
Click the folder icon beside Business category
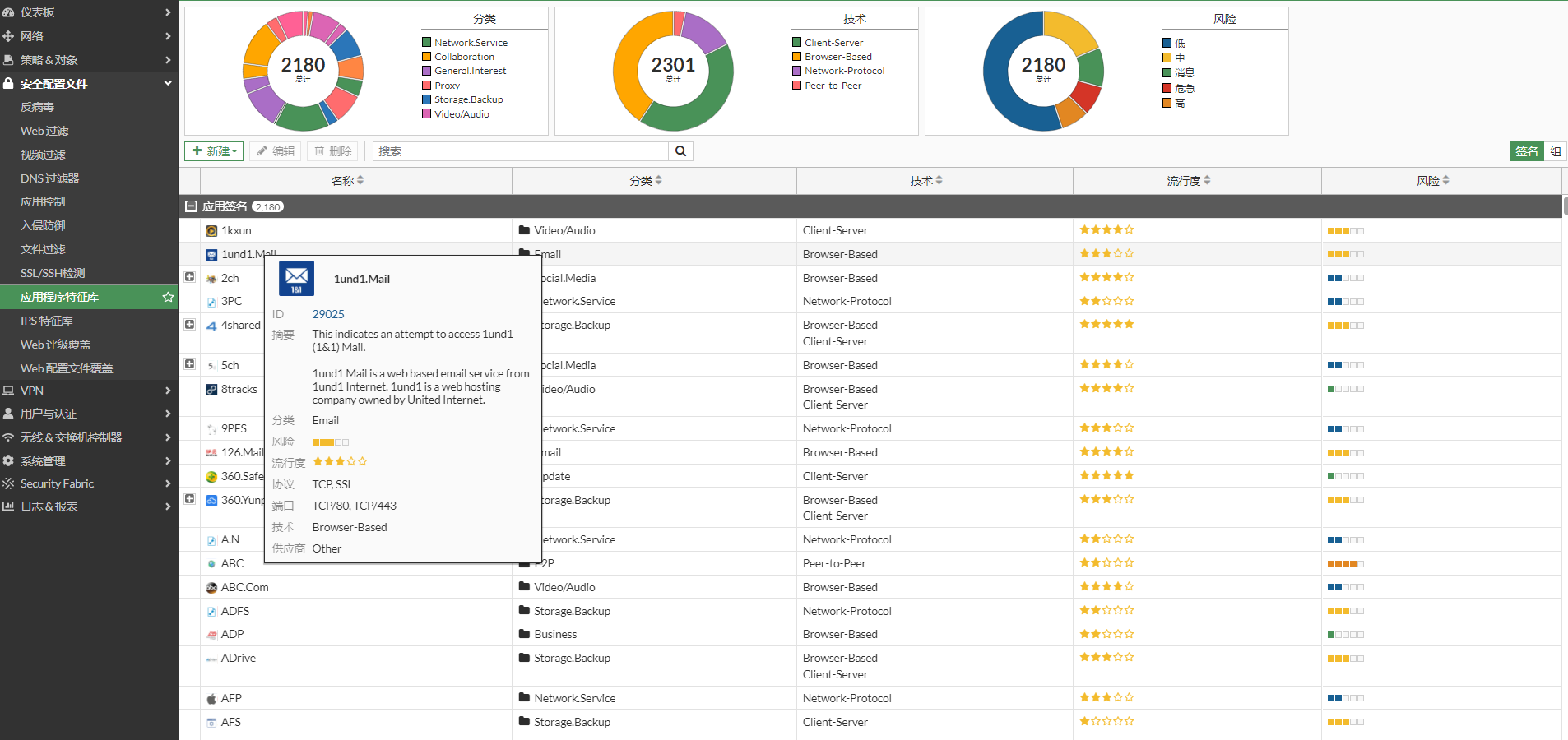click(x=524, y=634)
